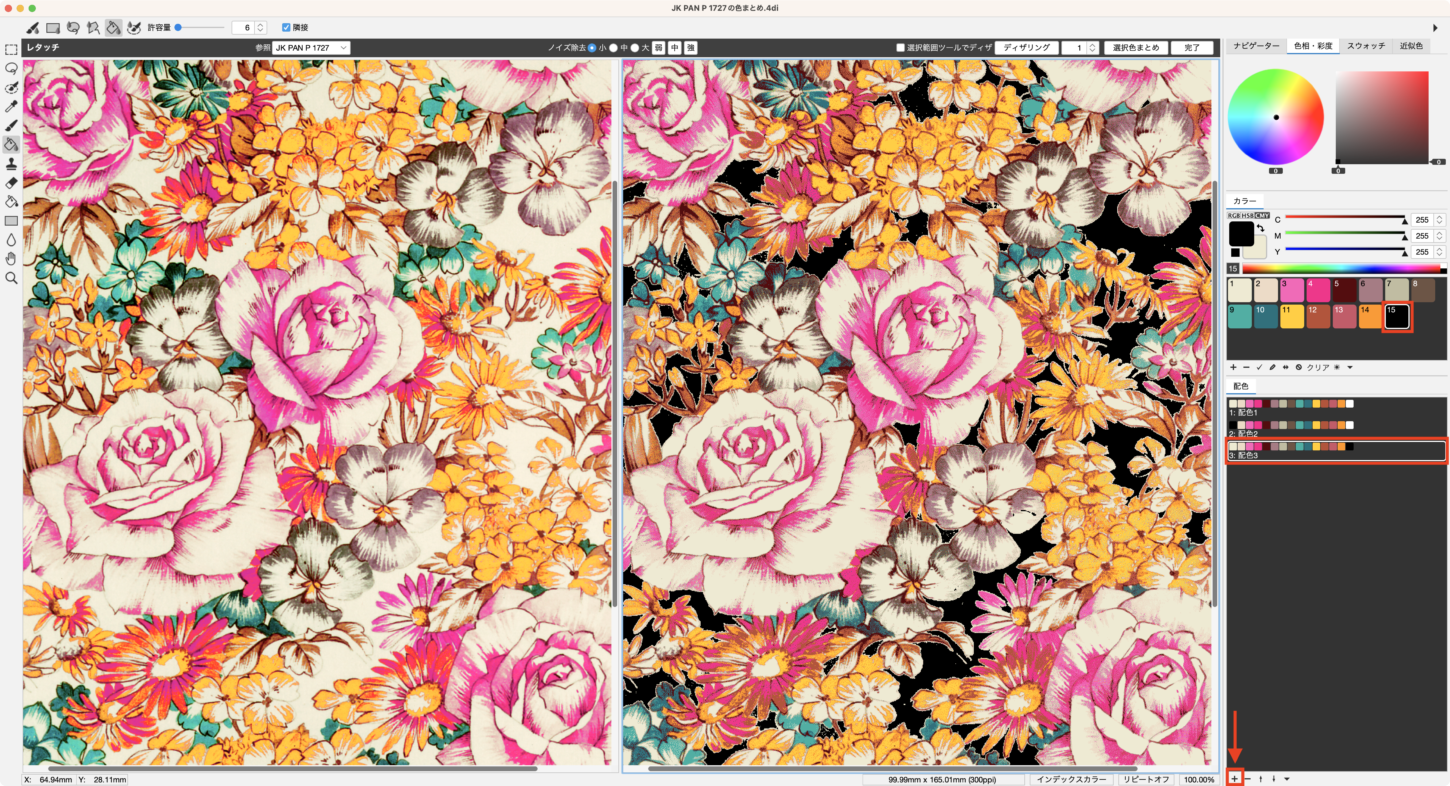The width and height of the screenshot is (1450, 786).
Task: Select the eyedropper tool in left toolbar
Action: pyautogui.click(x=11, y=106)
